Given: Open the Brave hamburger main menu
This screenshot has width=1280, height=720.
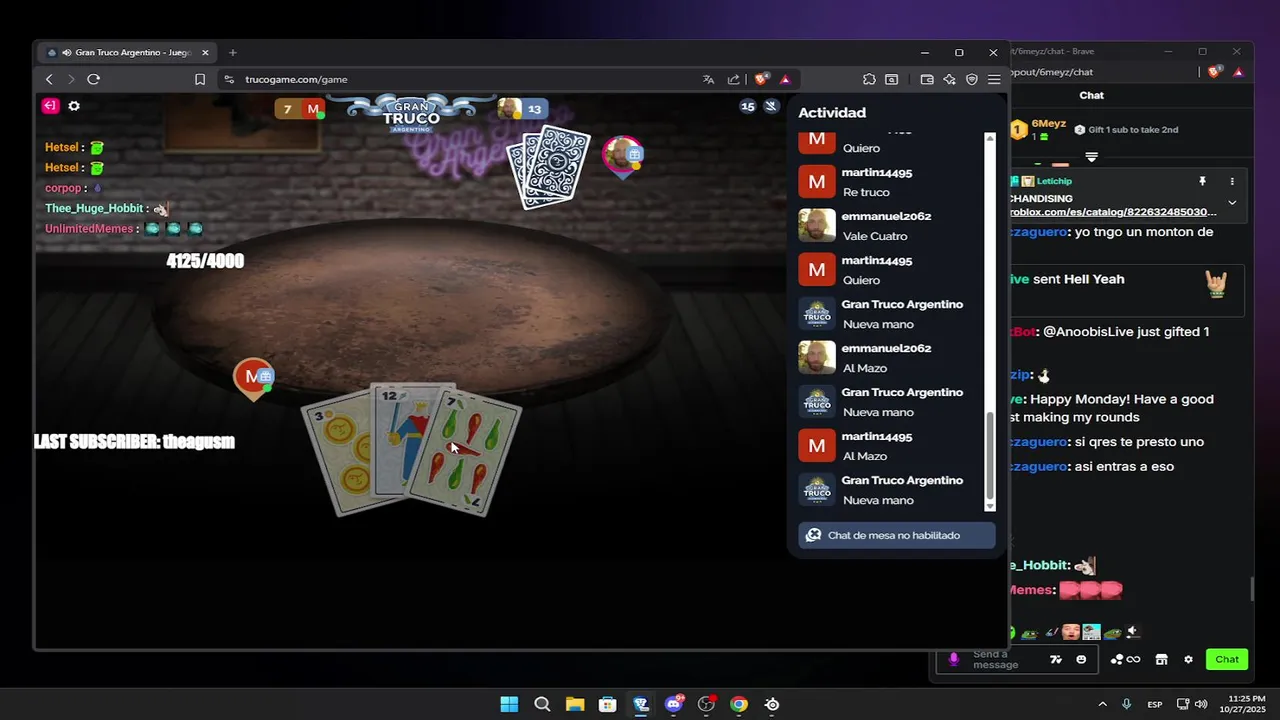Looking at the screenshot, I should 994,79.
